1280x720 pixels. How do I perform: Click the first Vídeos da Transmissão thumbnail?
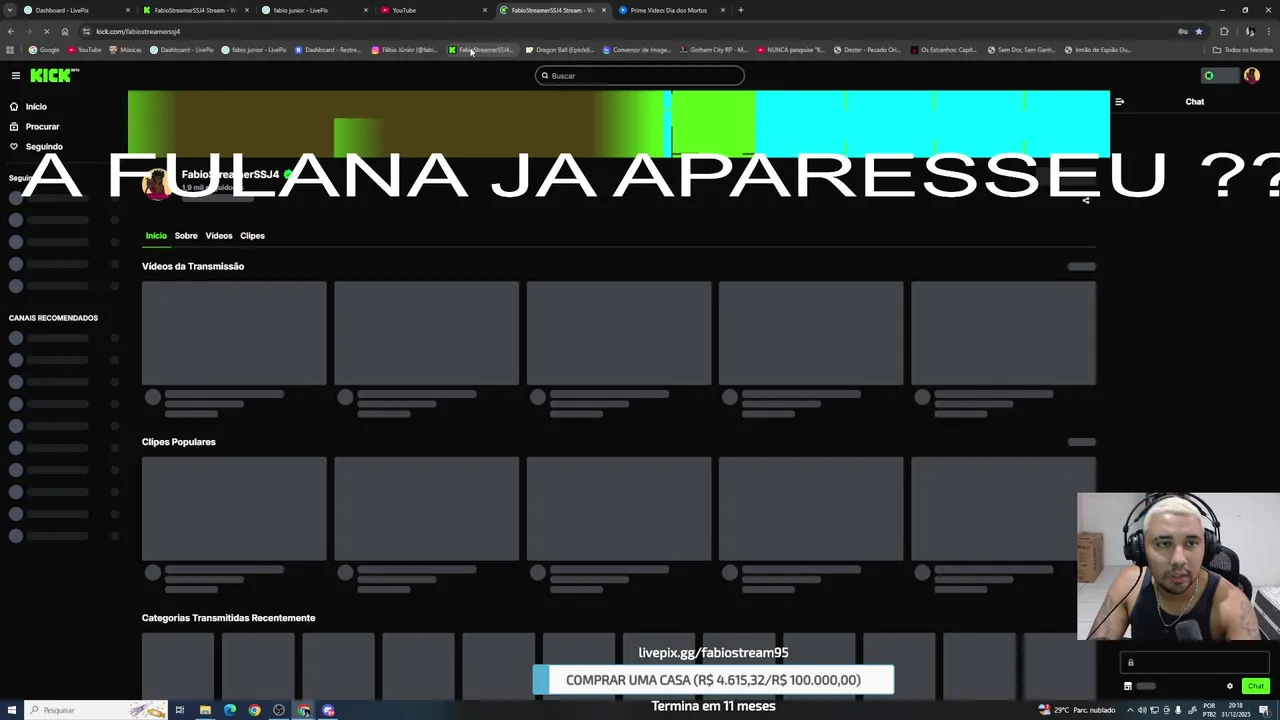(x=234, y=333)
